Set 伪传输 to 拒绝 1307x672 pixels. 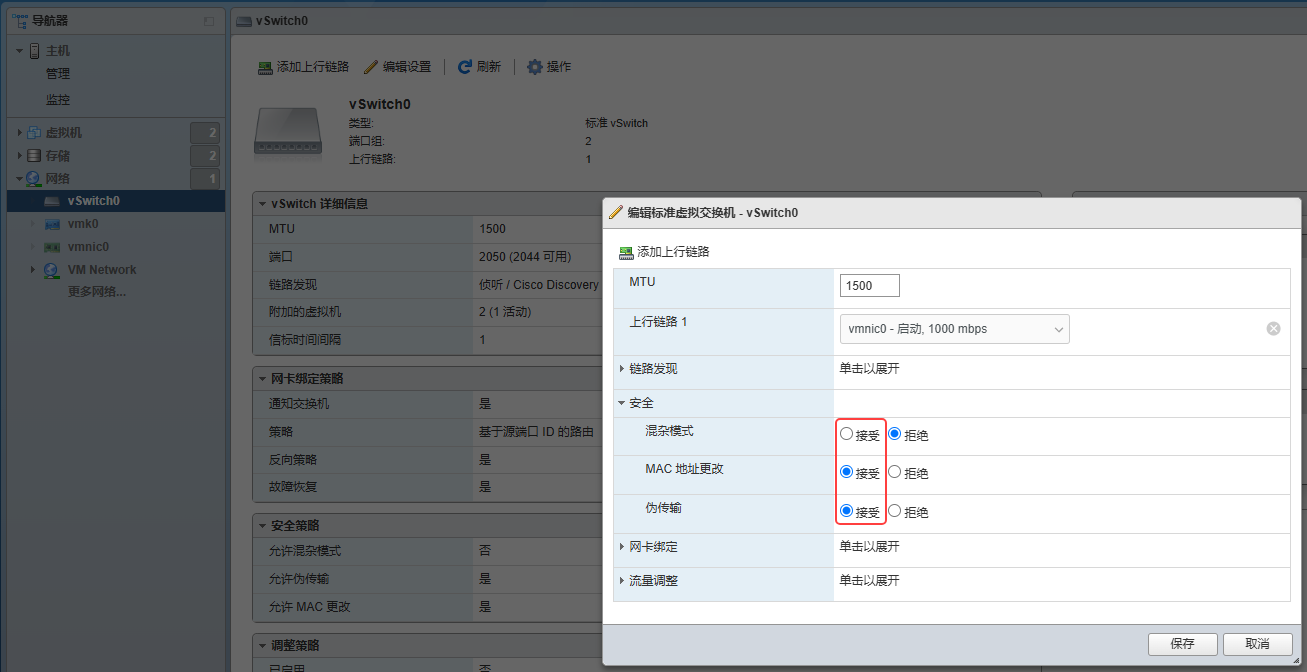click(895, 511)
